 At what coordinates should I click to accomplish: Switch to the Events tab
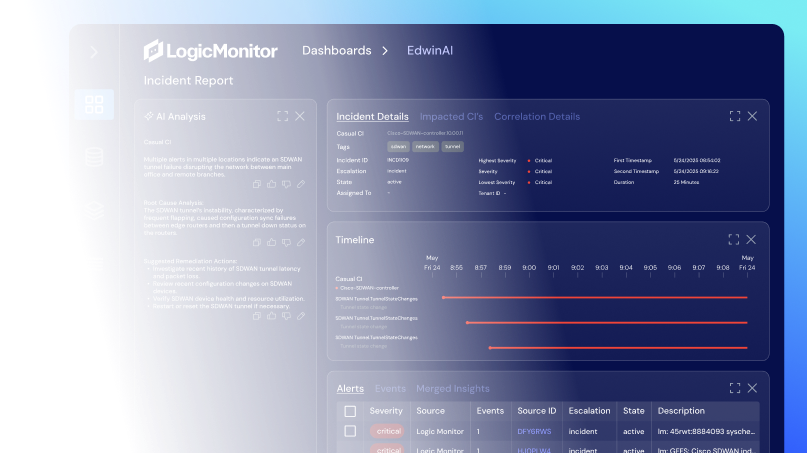390,389
